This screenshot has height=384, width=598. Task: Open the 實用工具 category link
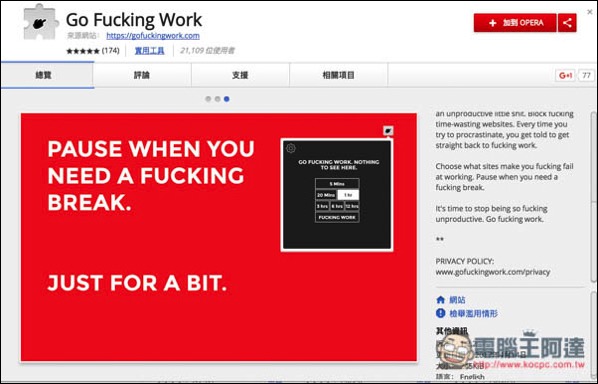[x=150, y=50]
